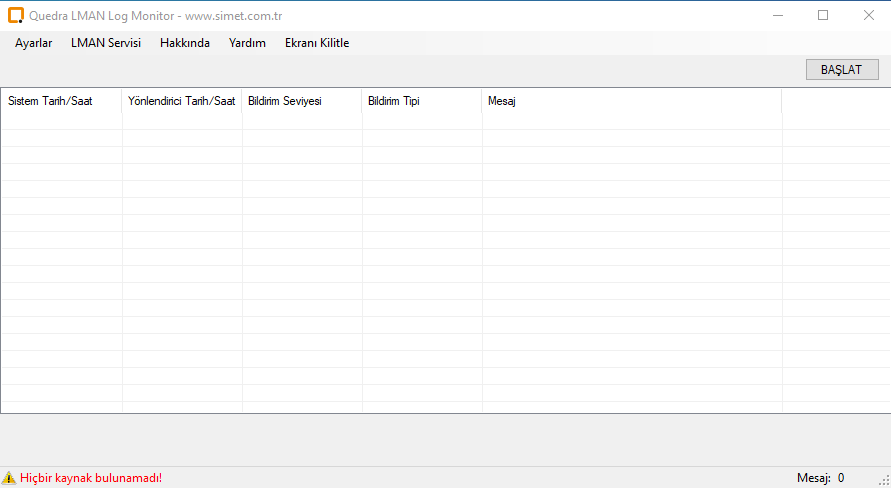This screenshot has height=488, width=891.
Task: Click the Yönlendirici Tarih/Saat column header
Action: 182,101
